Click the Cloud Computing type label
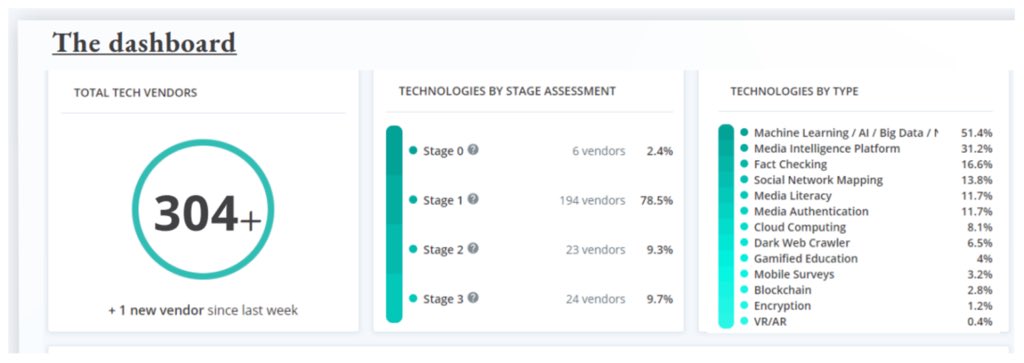The height and width of the screenshot is (363, 1024). [x=800, y=227]
